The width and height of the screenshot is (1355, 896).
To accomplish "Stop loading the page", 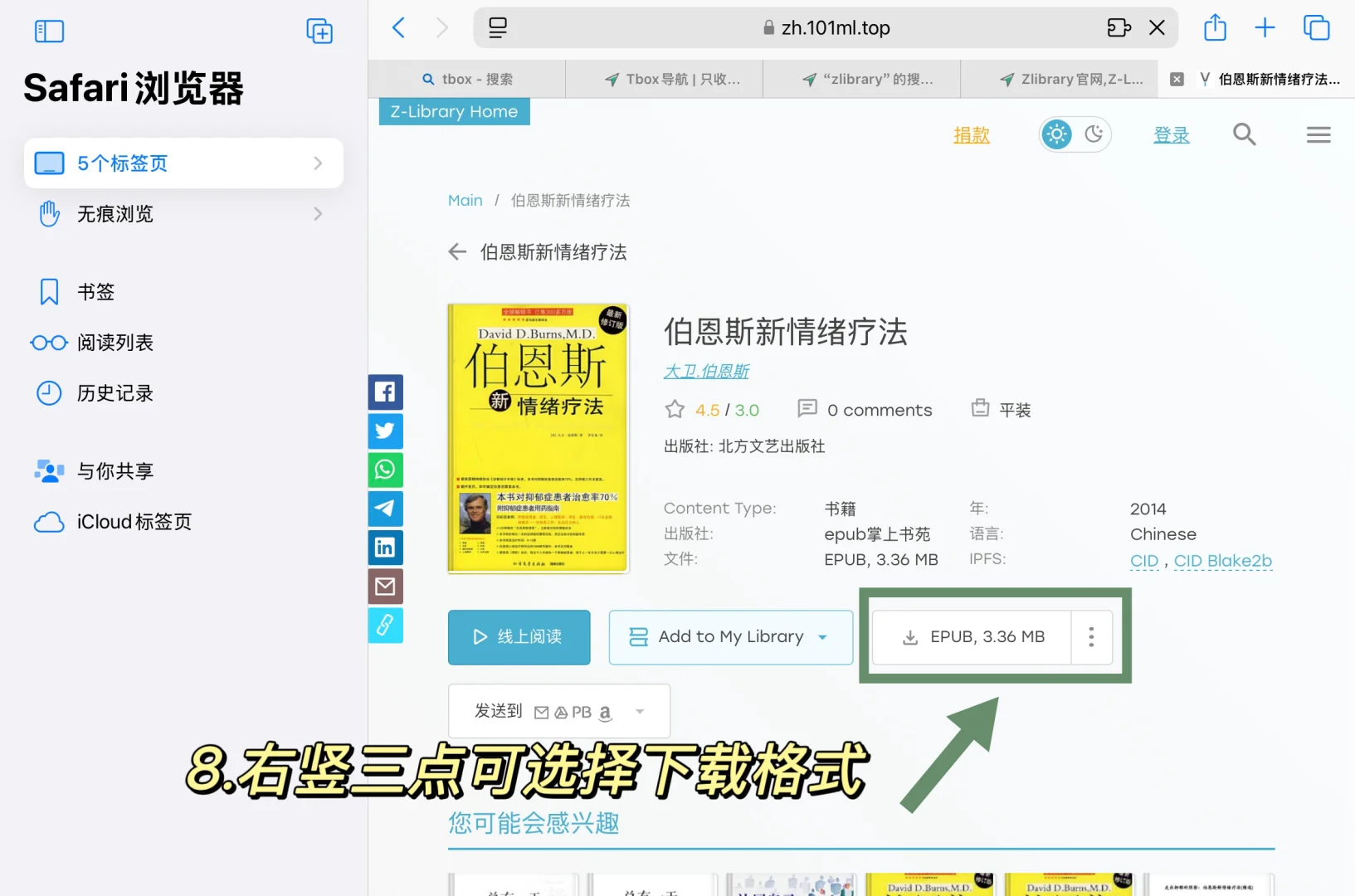I will (x=1157, y=28).
